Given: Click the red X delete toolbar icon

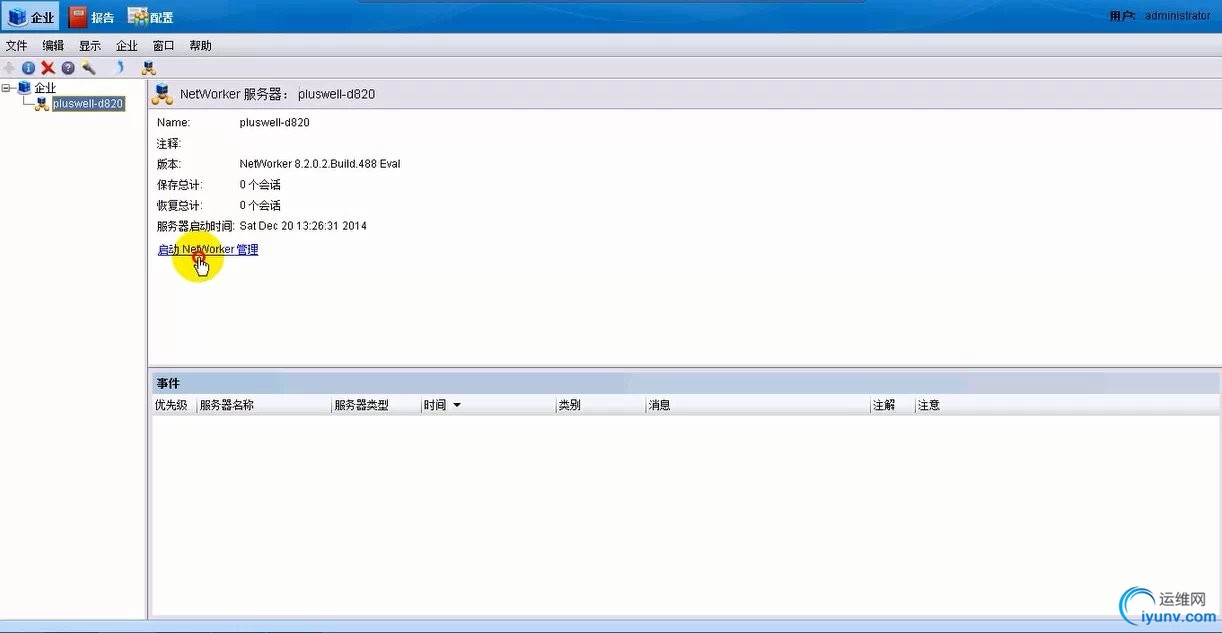Looking at the screenshot, I should coord(48,68).
